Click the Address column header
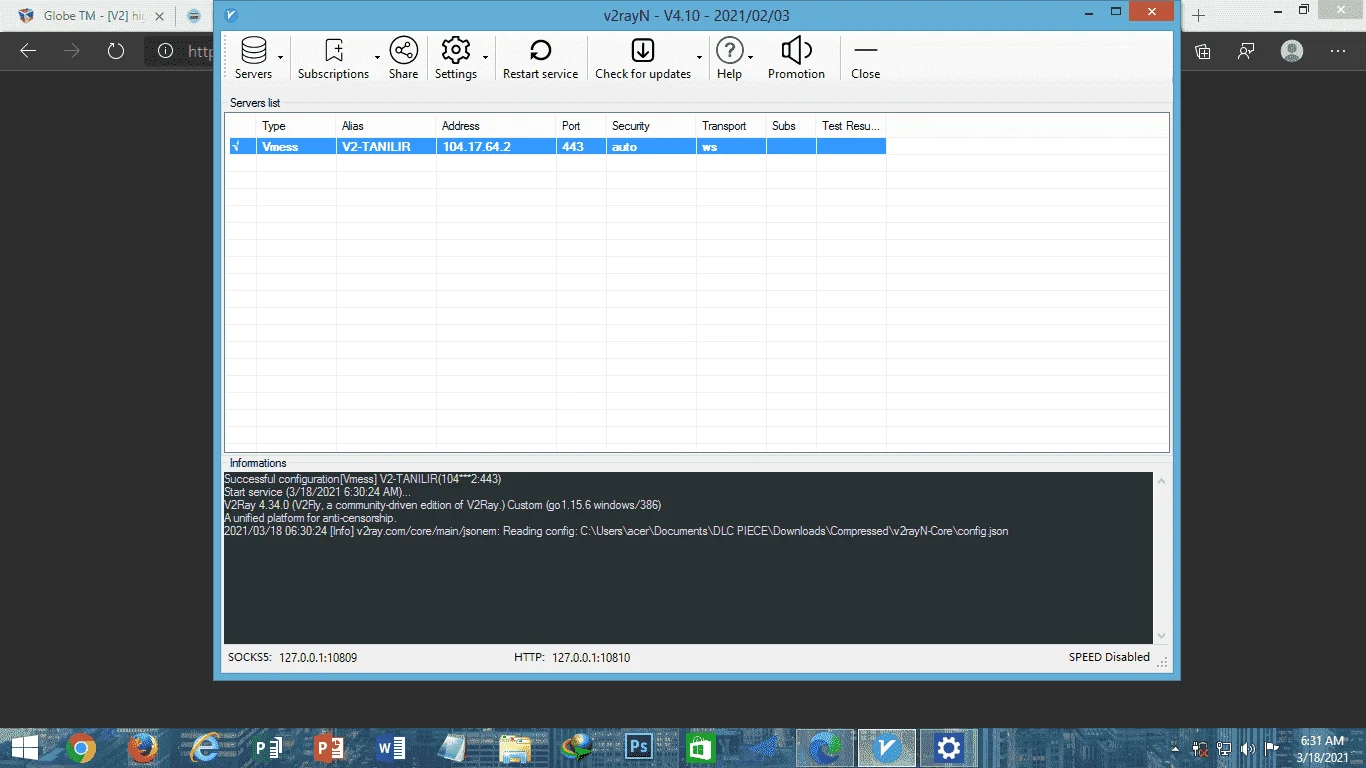Screen dimensions: 1366x768 click(496, 126)
